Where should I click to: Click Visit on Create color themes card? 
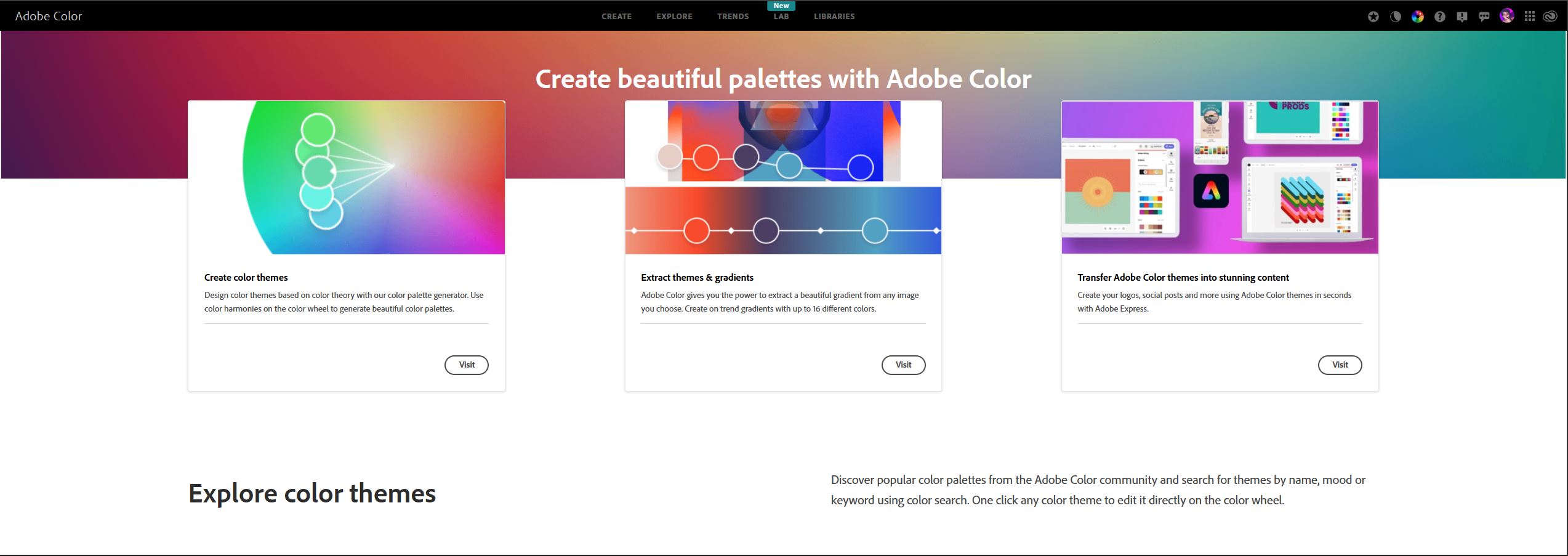tap(467, 365)
